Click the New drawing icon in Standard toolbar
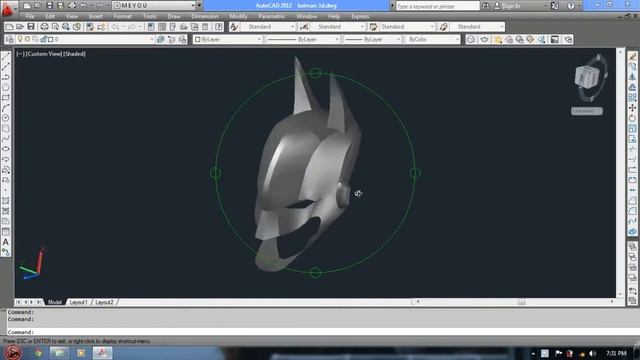The width and height of the screenshot is (640, 360). click(9, 27)
